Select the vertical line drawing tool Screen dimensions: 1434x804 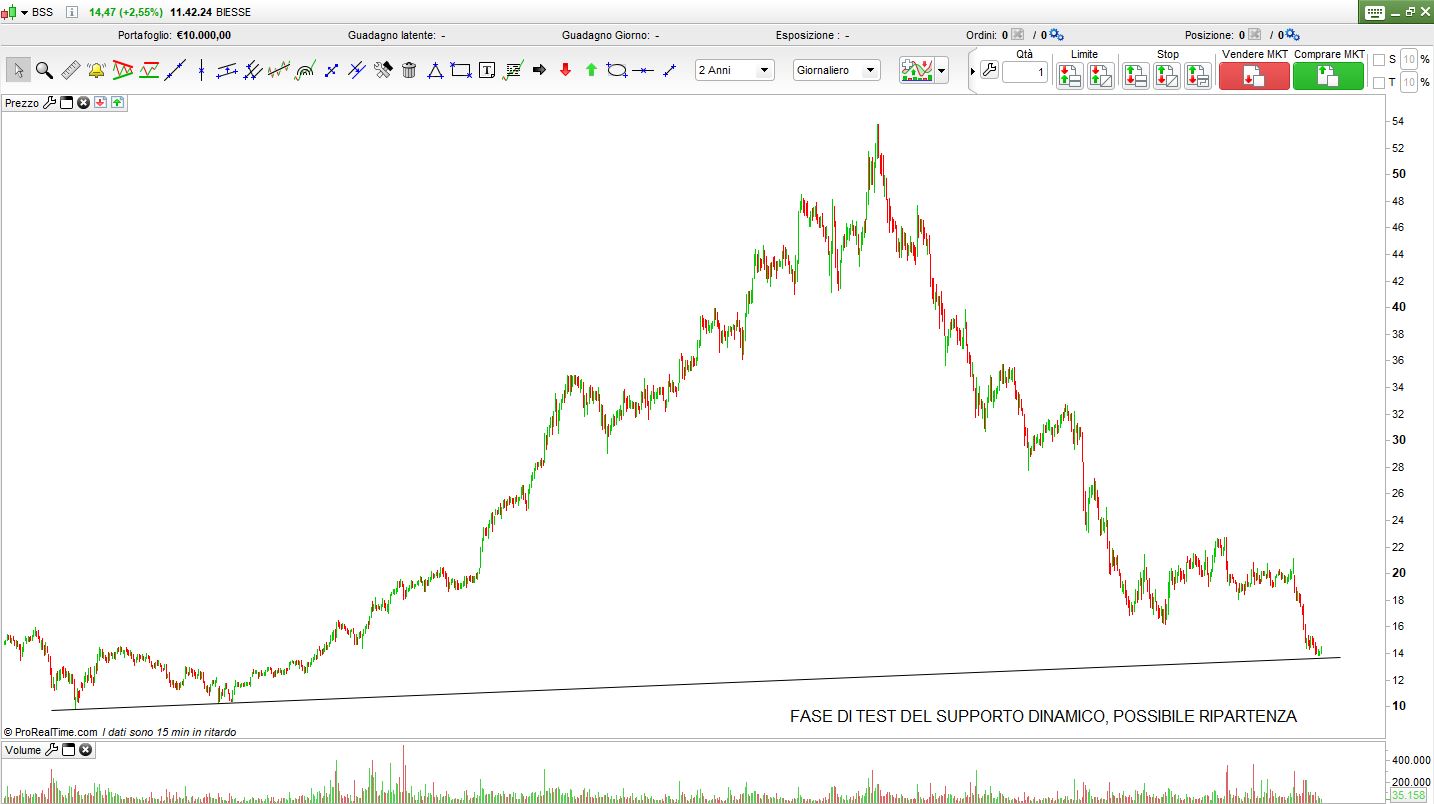(201, 70)
